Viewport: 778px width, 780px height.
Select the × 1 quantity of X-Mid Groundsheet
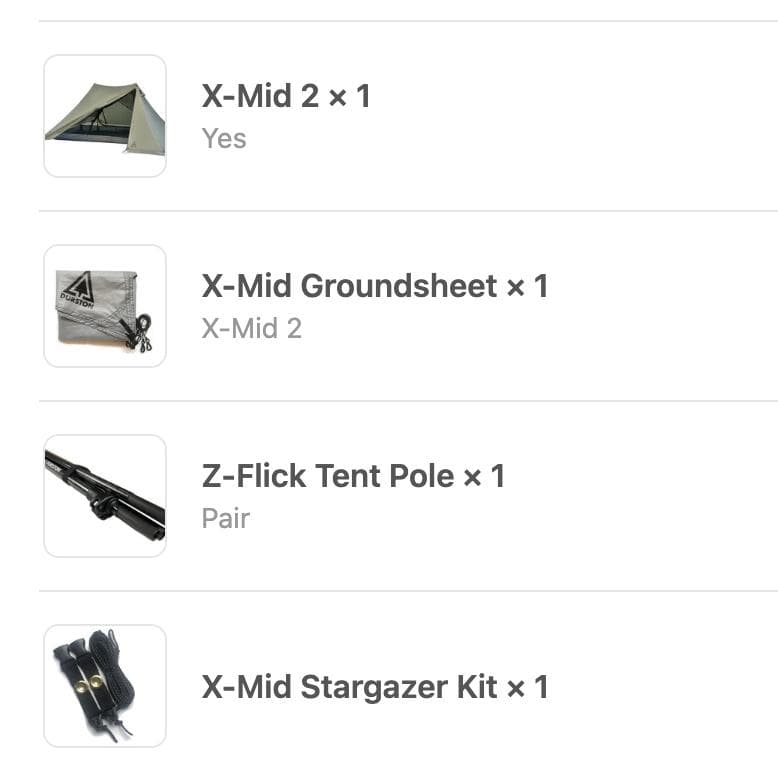click(528, 286)
